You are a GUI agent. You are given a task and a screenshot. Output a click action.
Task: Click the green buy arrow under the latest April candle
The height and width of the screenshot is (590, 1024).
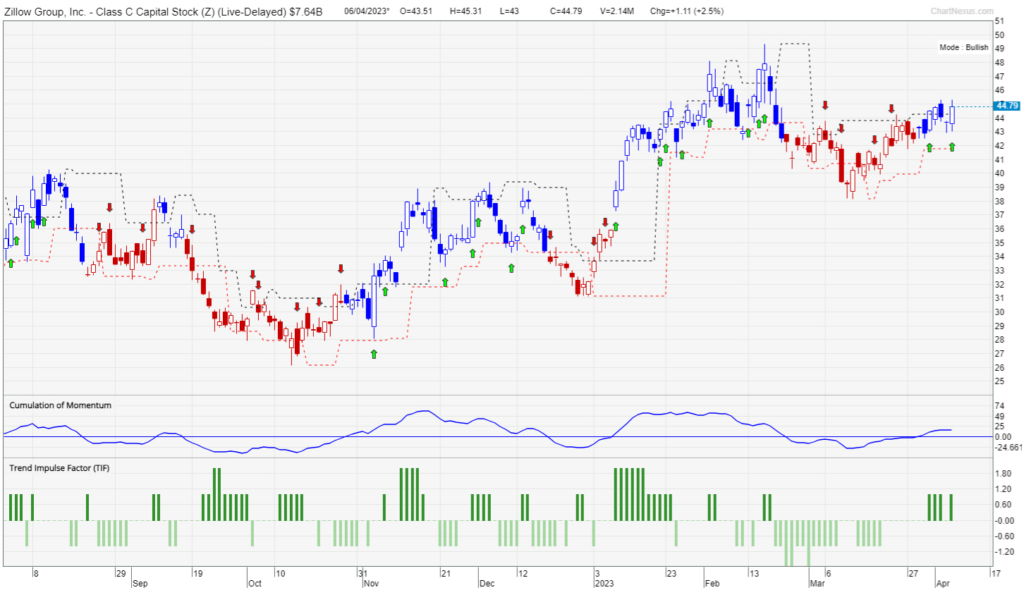click(x=952, y=148)
